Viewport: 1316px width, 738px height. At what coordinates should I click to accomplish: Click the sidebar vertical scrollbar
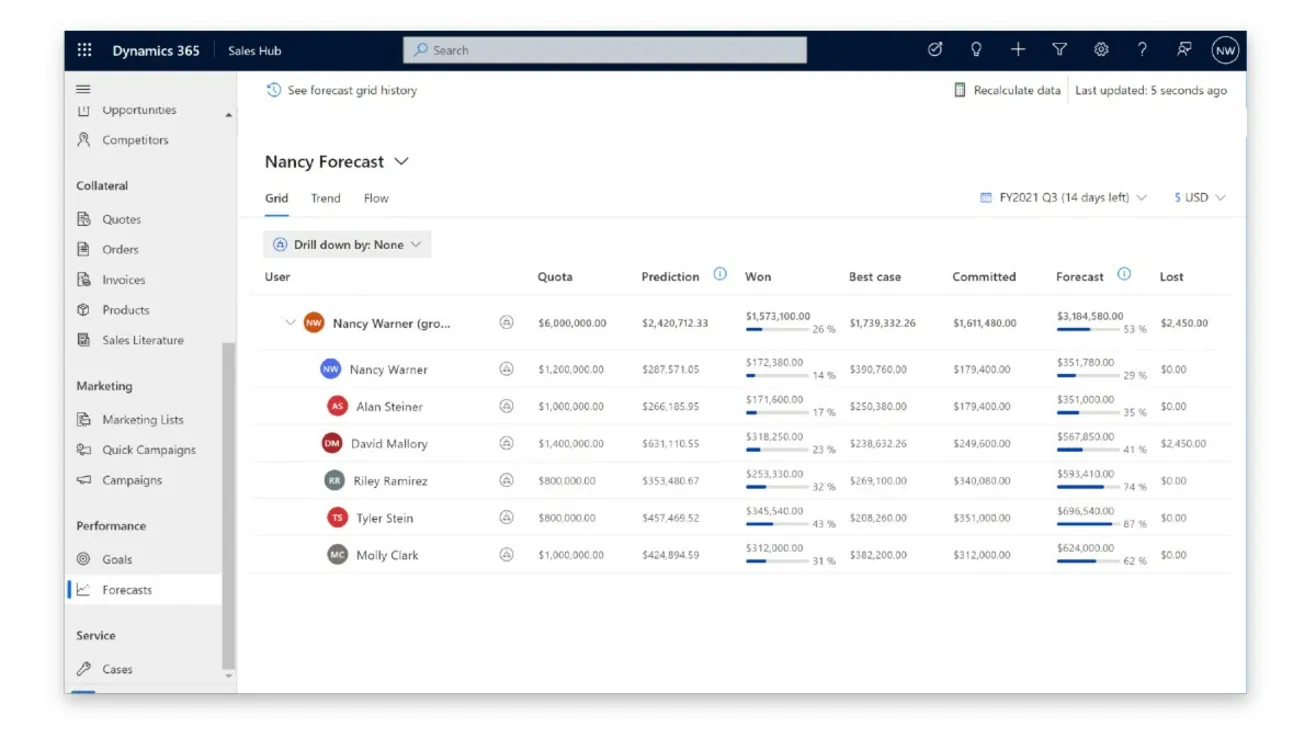(229, 505)
